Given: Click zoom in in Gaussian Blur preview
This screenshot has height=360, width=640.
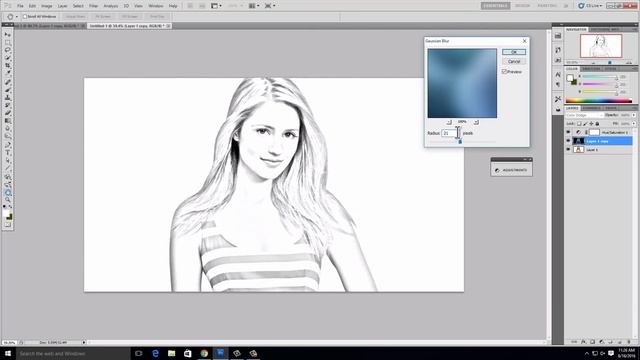Looking at the screenshot, I should pyautogui.click(x=476, y=122).
